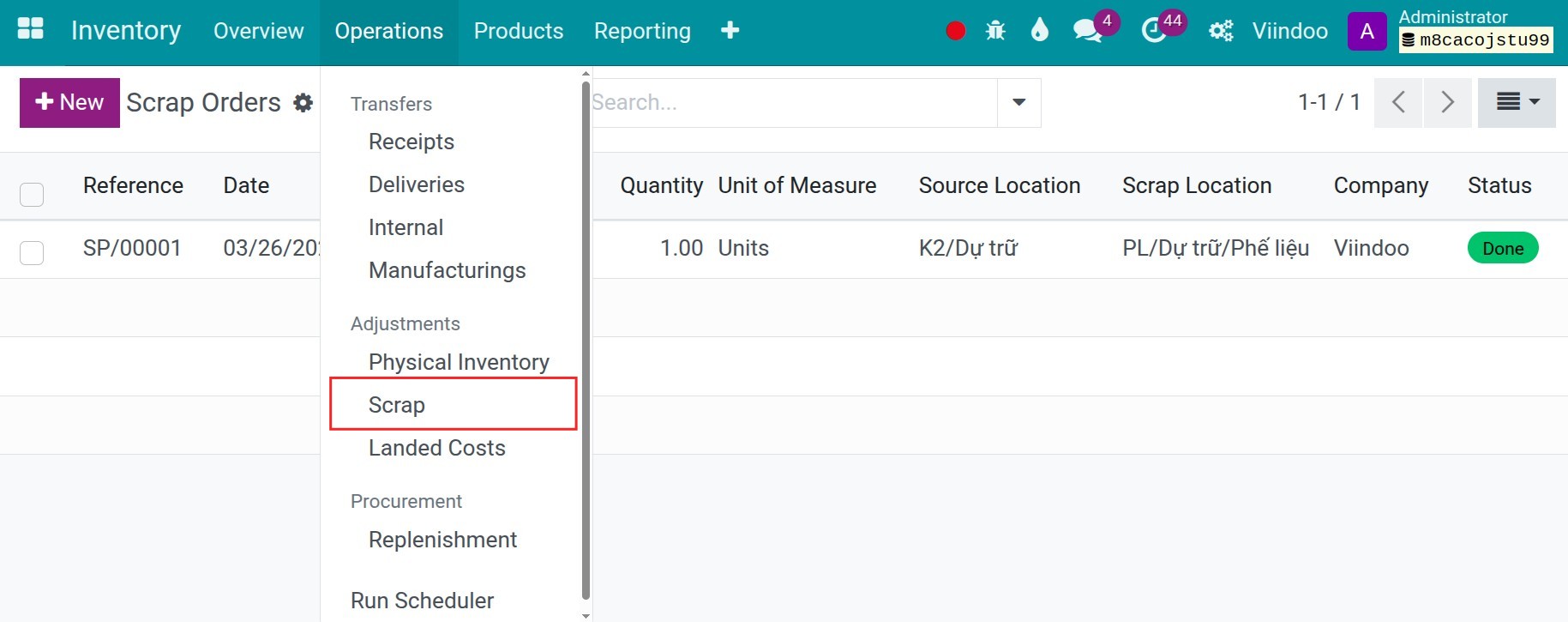This screenshot has width=1568, height=622.
Task: Open the Scrap Orders gear actions menu
Action: point(303,103)
